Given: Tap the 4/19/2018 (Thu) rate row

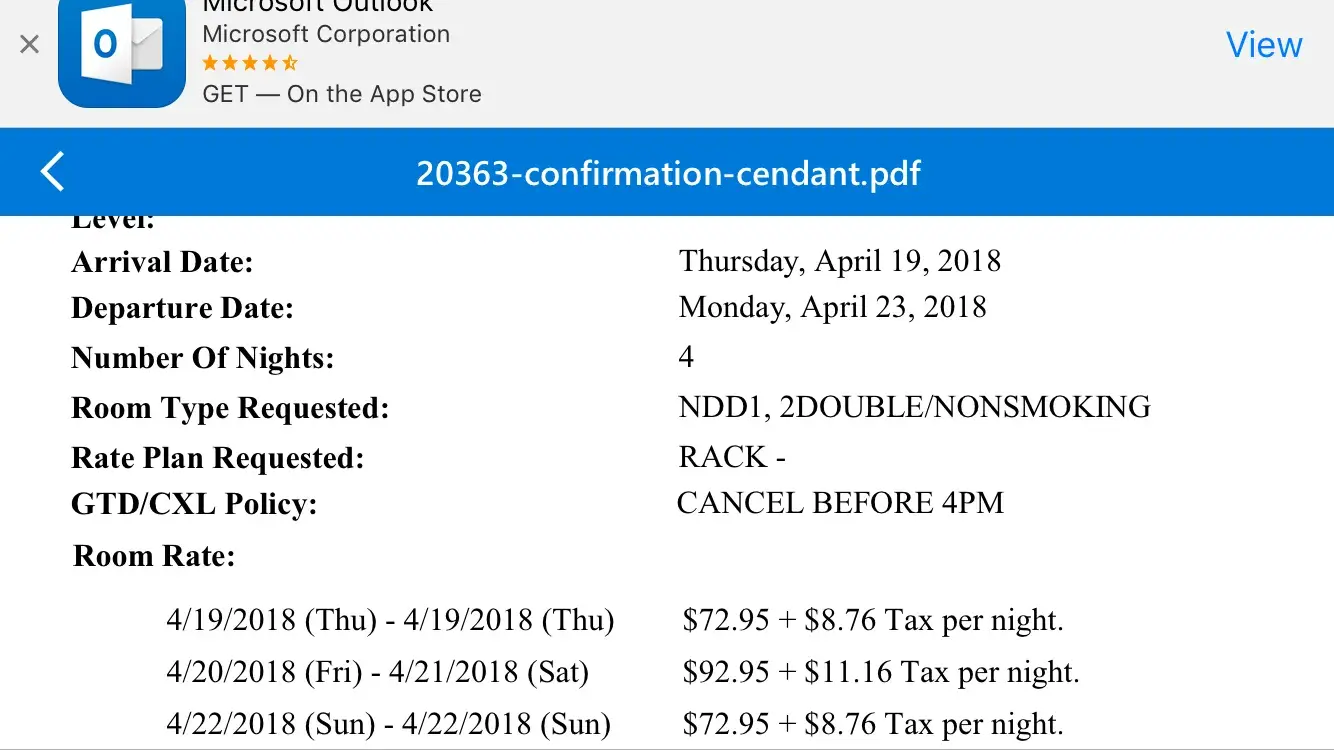Looking at the screenshot, I should click(x=390, y=621).
